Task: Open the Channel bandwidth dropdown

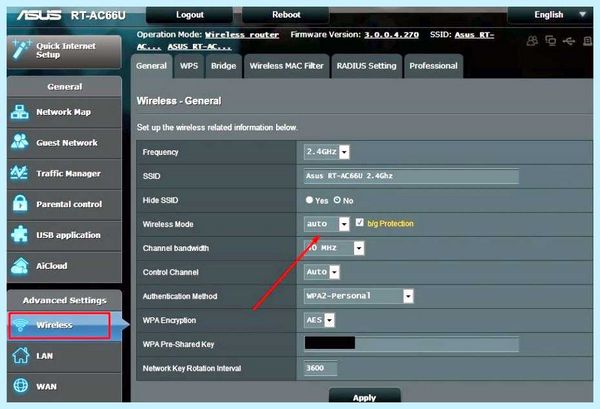Action: point(334,248)
